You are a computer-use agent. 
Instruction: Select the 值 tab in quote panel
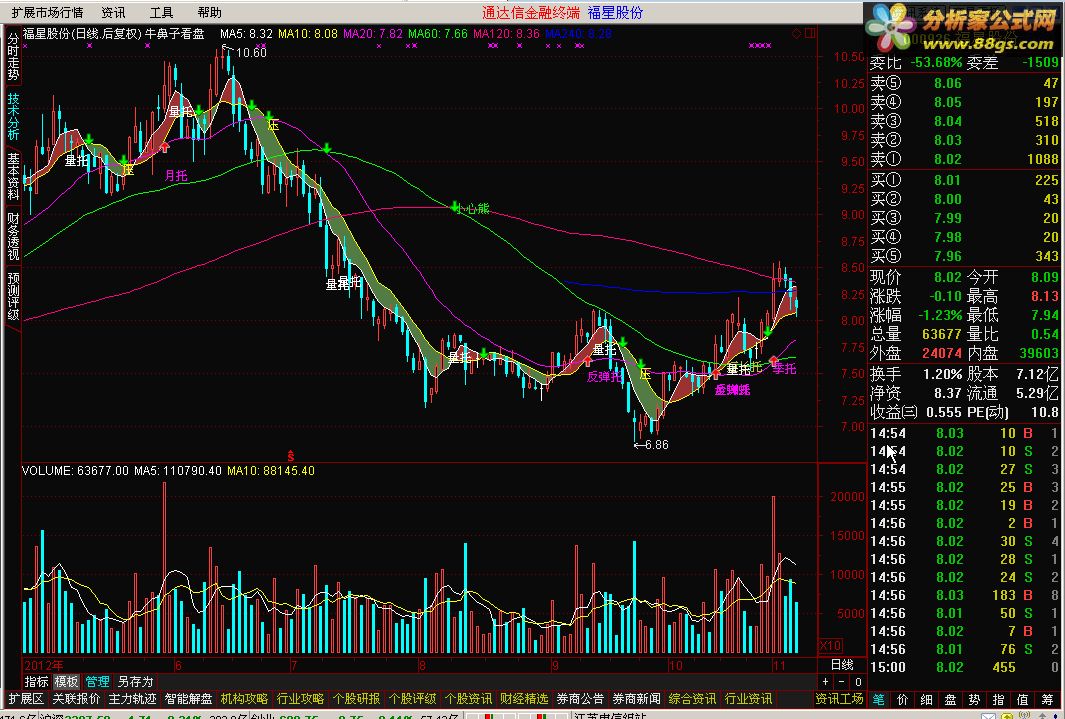coord(1023,699)
